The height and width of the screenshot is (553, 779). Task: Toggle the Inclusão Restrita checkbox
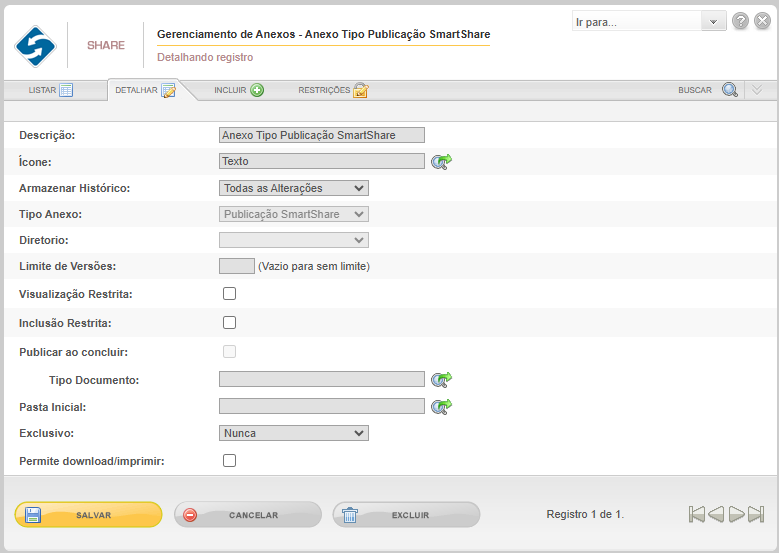(230, 322)
